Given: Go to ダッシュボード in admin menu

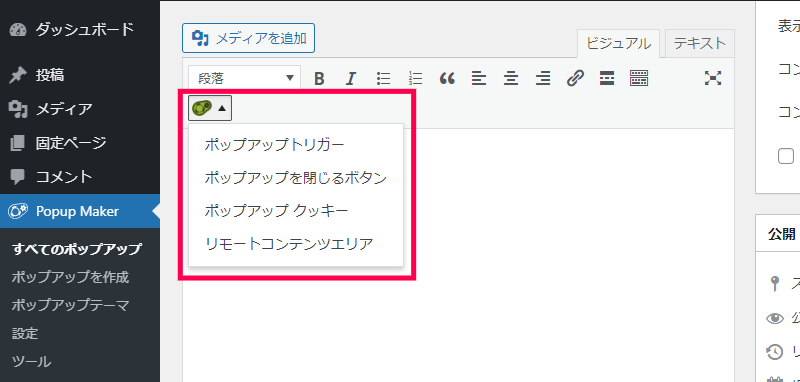Looking at the screenshot, I should (x=85, y=30).
